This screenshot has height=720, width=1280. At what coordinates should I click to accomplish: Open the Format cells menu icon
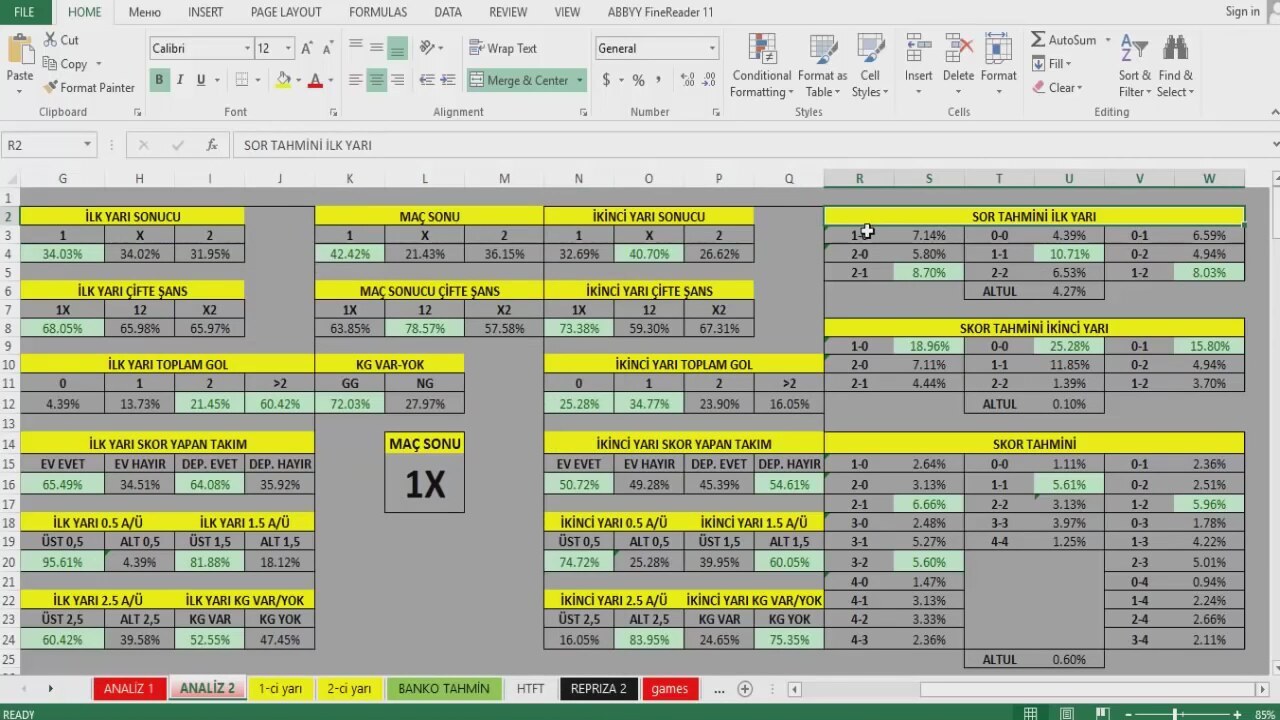998,48
